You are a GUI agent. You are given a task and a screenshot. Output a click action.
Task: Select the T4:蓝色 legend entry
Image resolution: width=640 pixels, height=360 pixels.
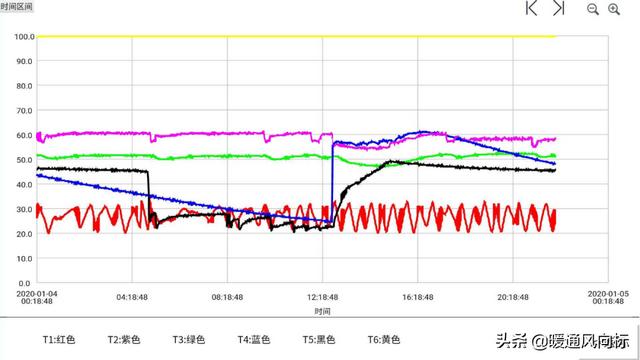[x=253, y=340]
